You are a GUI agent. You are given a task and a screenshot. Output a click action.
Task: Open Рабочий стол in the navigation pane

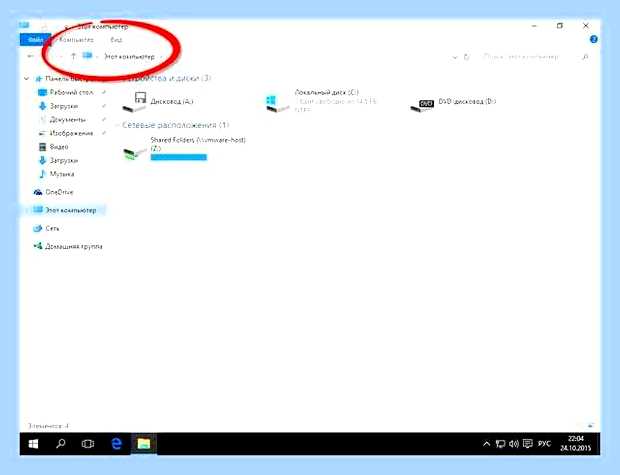pyautogui.click(x=72, y=92)
